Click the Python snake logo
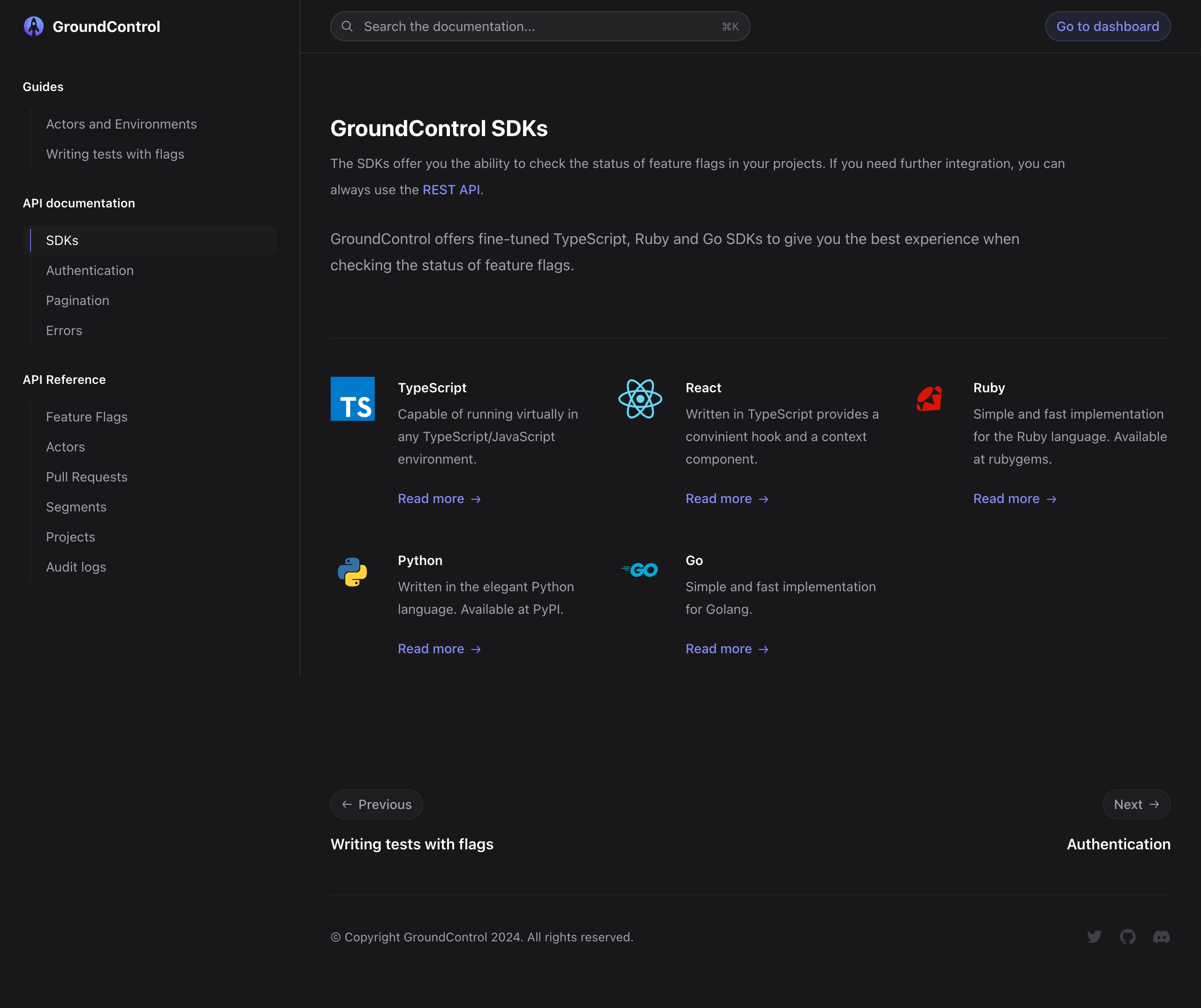Screen dimensions: 1201x1008 [x=352, y=572]
